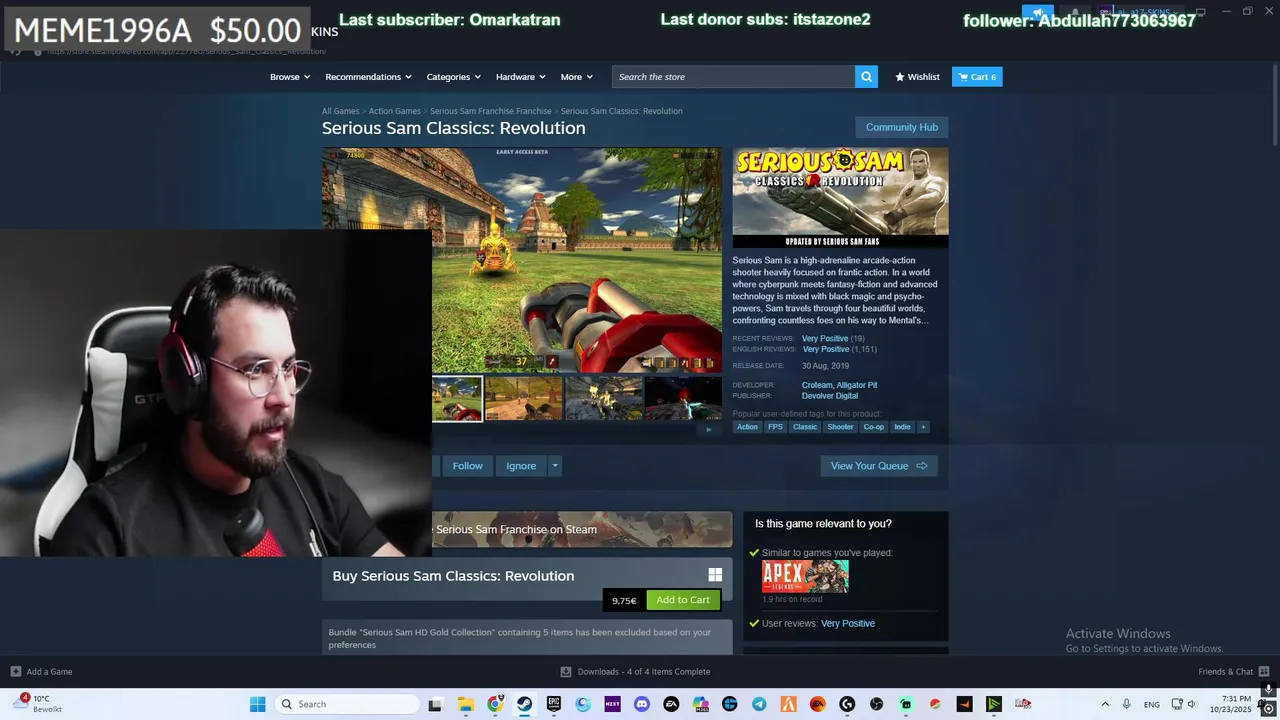The height and width of the screenshot is (720, 1280).
Task: Open Steam from the taskbar
Action: pos(524,704)
